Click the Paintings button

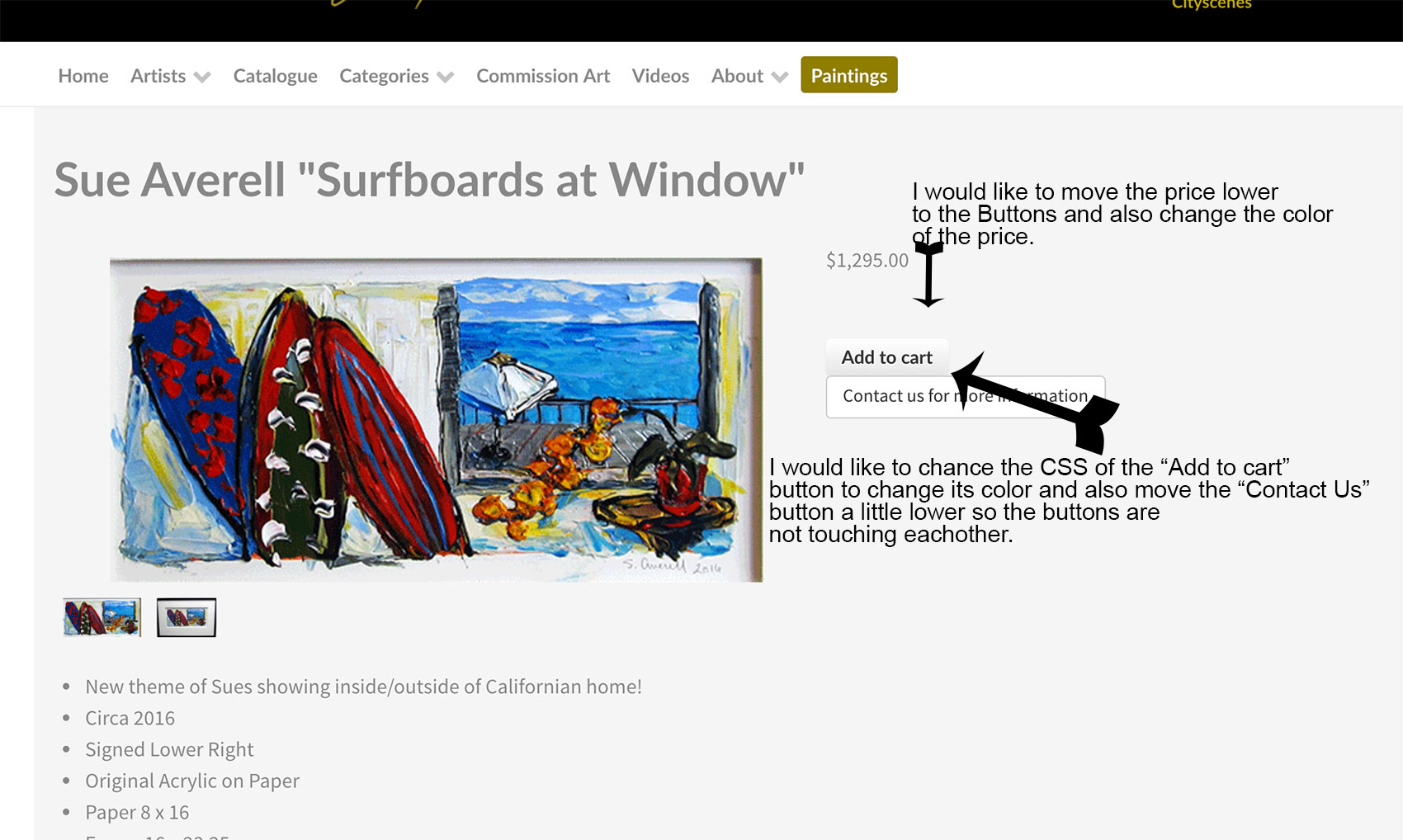coord(849,75)
